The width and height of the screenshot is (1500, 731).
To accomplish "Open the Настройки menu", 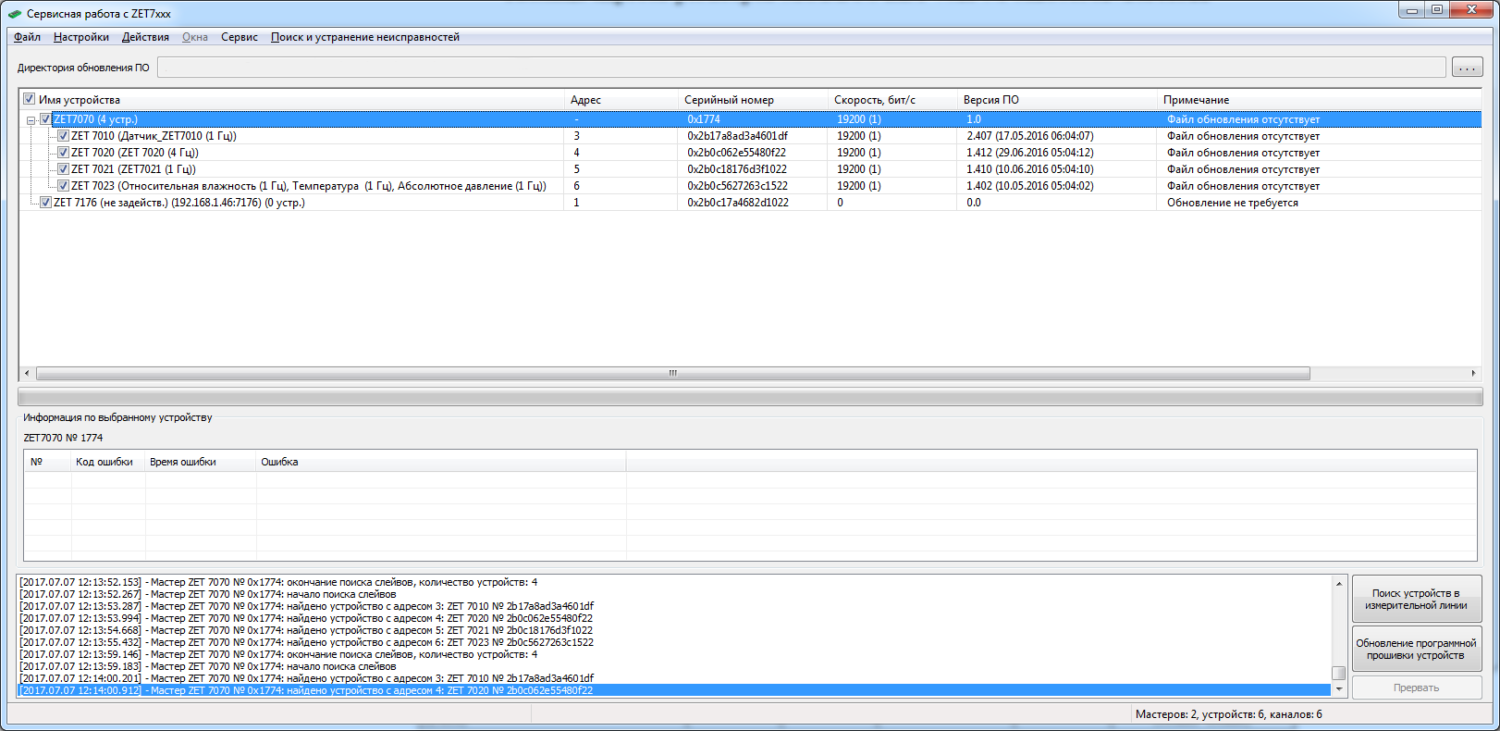I will (81, 37).
